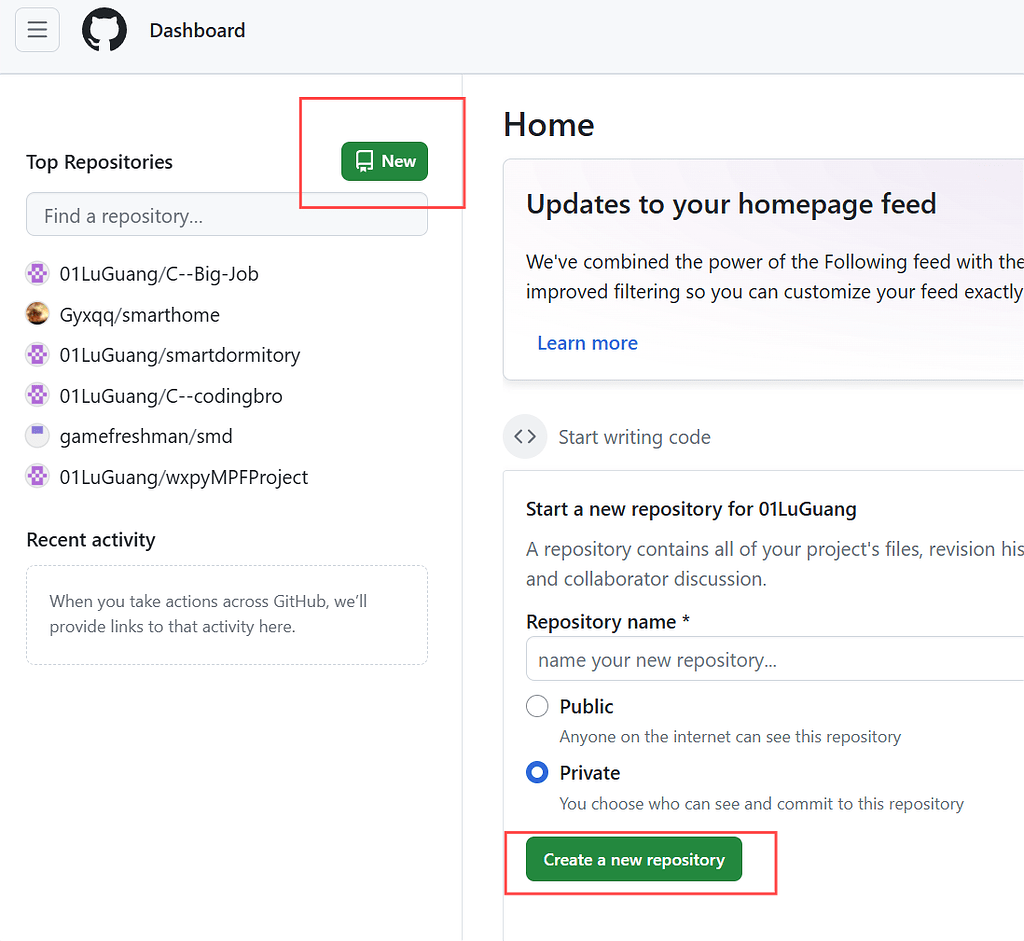Click the green New repository button
Image resolution: width=1024 pixels, height=941 pixels.
coord(384,161)
